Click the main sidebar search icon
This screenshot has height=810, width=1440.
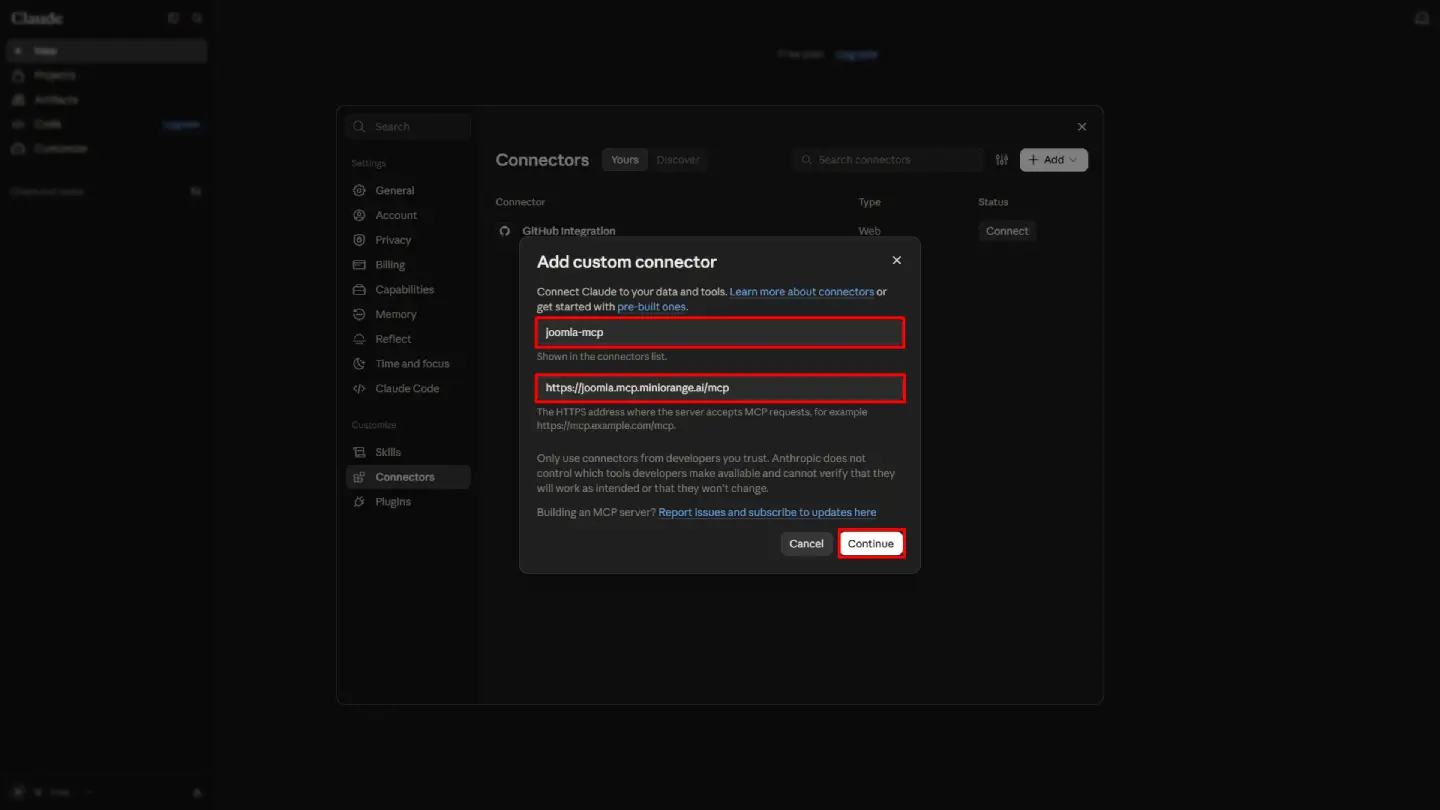(197, 18)
